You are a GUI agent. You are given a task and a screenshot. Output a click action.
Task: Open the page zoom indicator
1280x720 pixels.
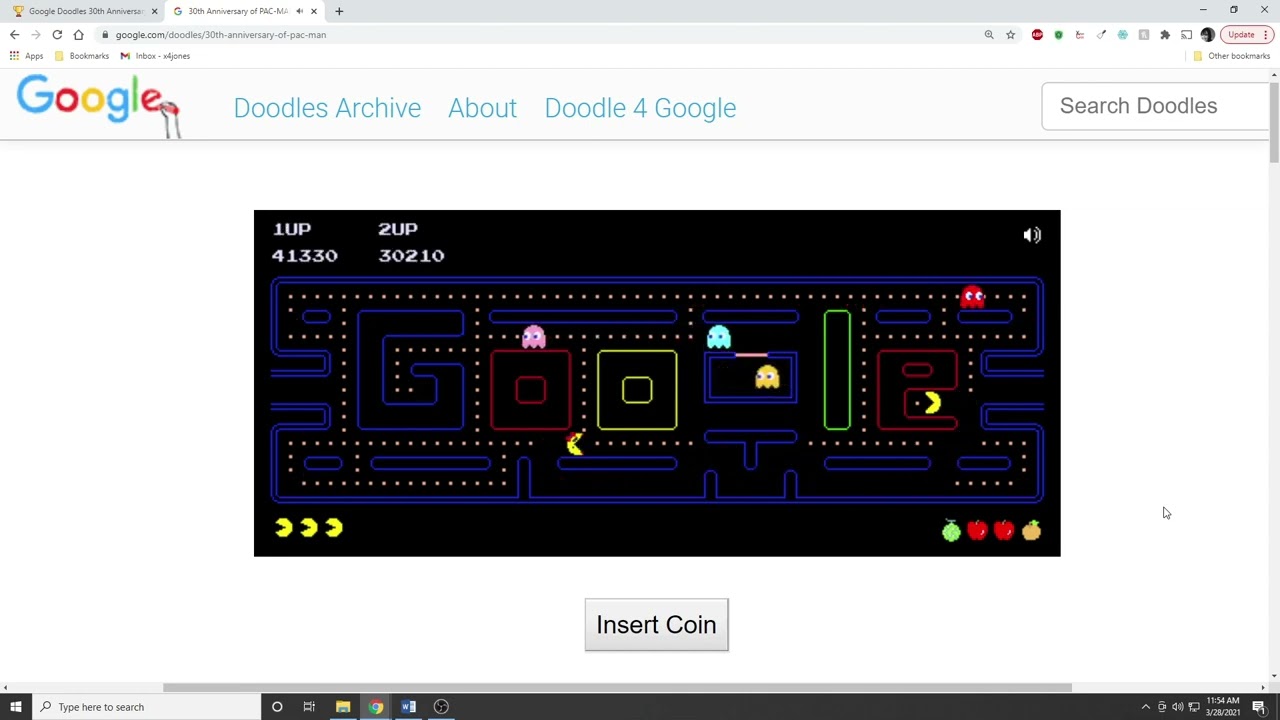(x=989, y=35)
